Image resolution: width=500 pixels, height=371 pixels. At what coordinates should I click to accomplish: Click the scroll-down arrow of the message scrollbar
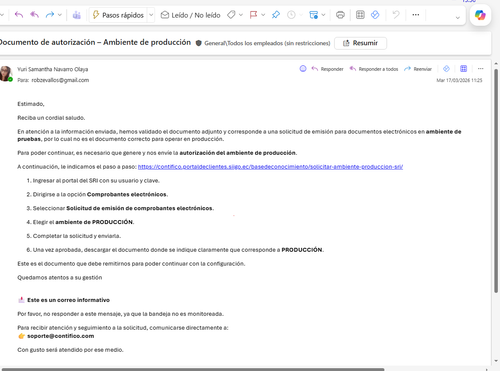click(x=496, y=361)
